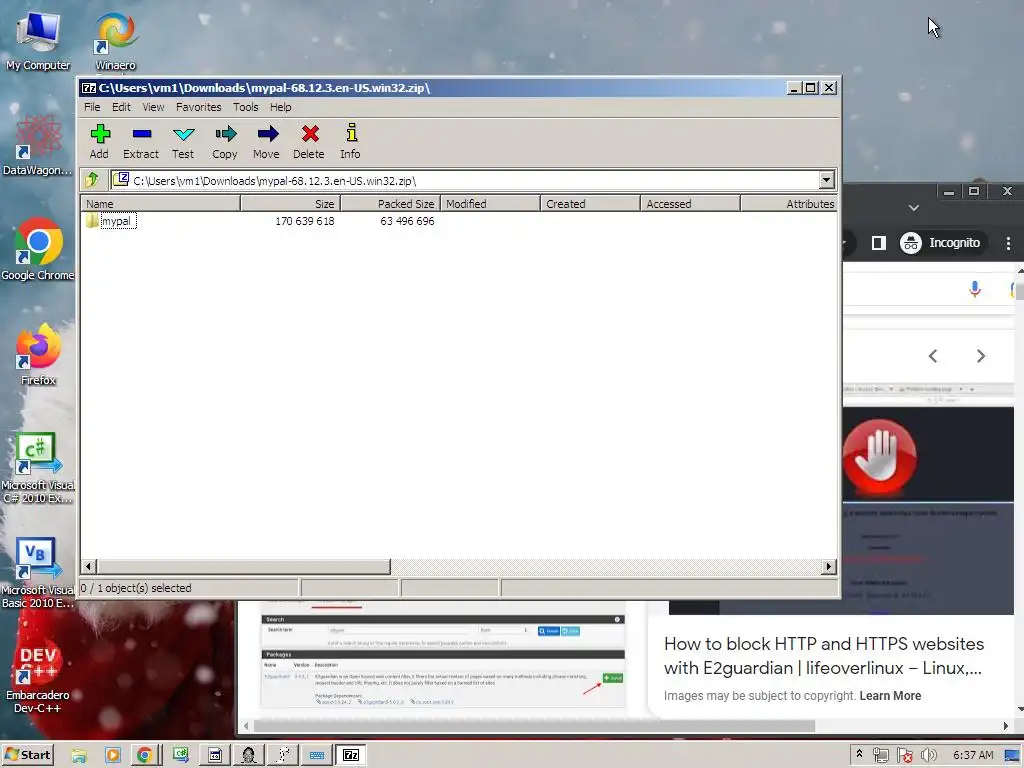Click the 7-Zip horizontal scrollbar thumb
This screenshot has height=768, width=1024.
244,566
